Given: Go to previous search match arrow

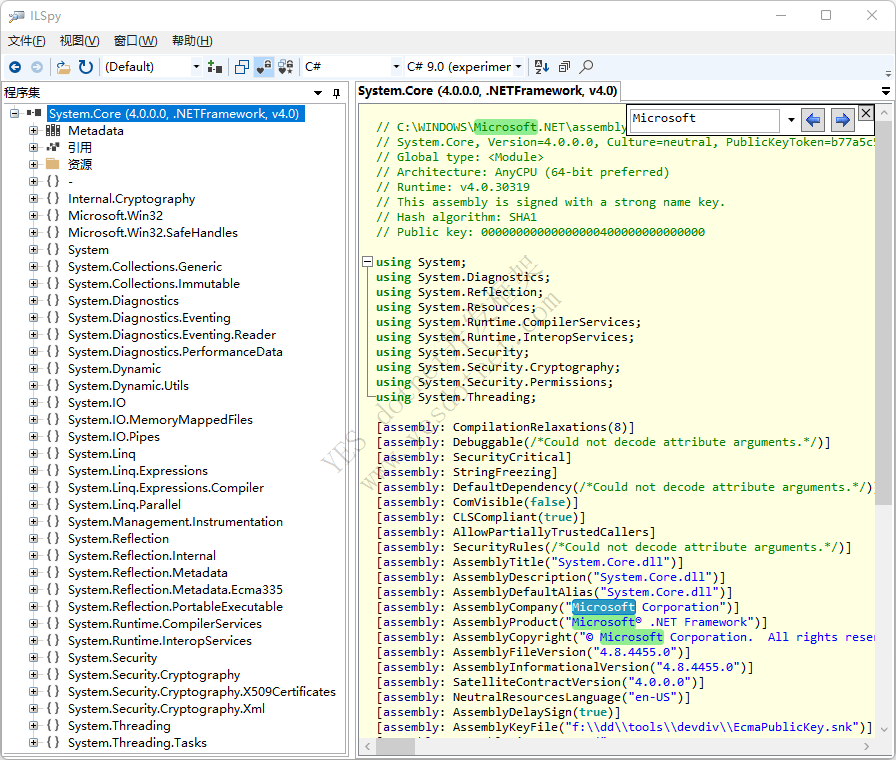Looking at the screenshot, I should 813,120.
